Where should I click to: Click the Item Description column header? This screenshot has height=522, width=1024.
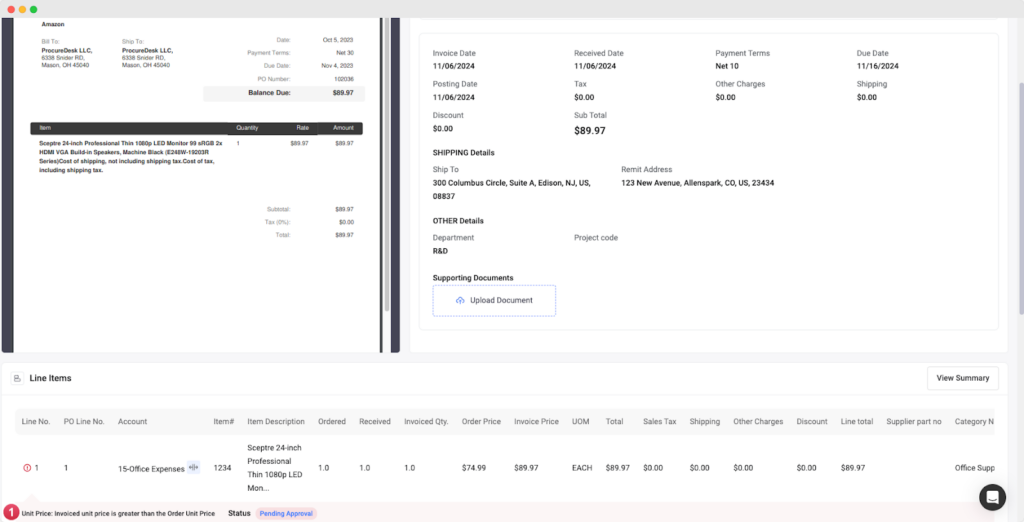tap(276, 421)
